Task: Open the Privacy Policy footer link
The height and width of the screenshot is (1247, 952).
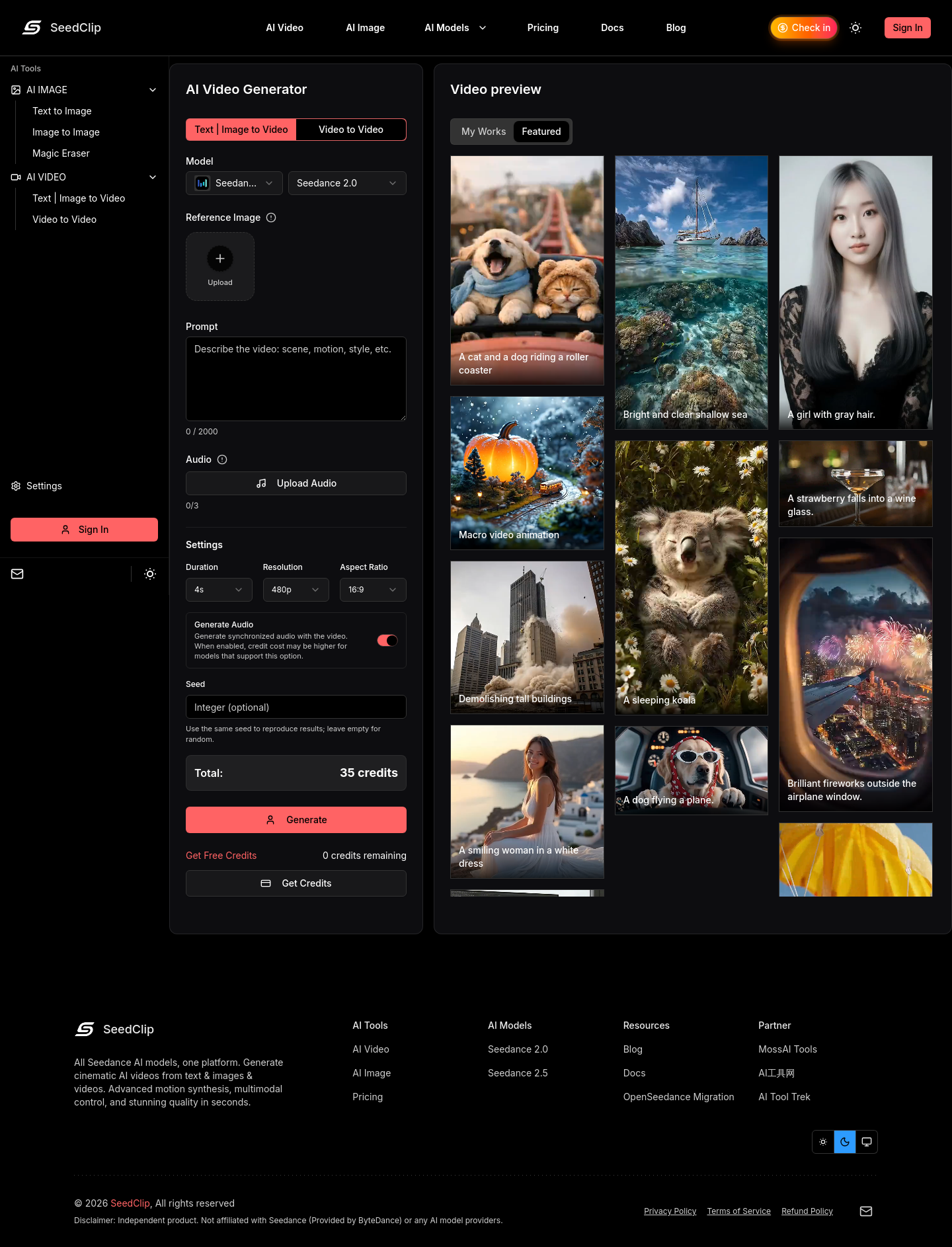Action: 670,1211
